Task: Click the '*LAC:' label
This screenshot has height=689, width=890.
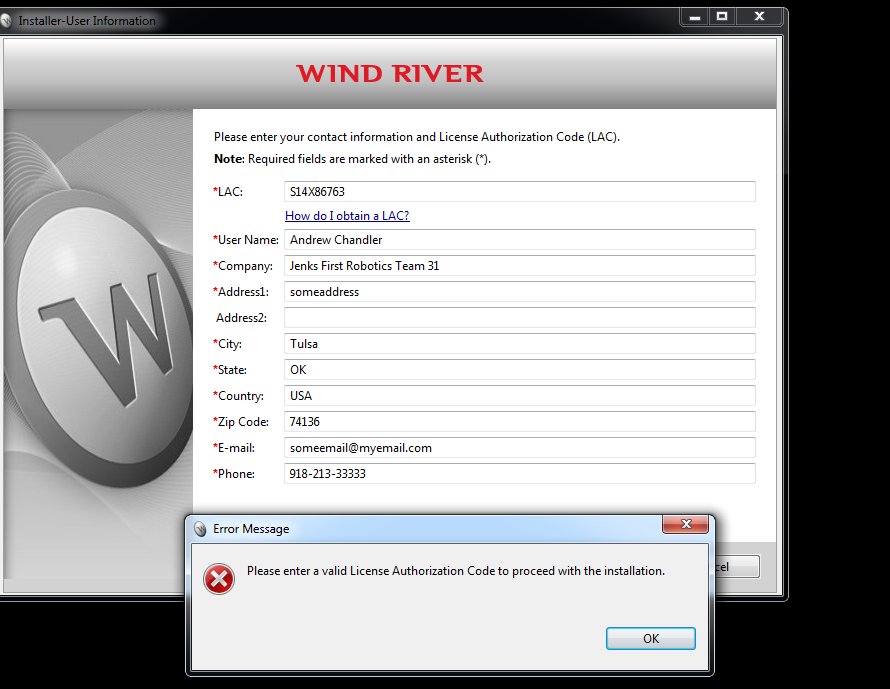Action: (x=228, y=192)
